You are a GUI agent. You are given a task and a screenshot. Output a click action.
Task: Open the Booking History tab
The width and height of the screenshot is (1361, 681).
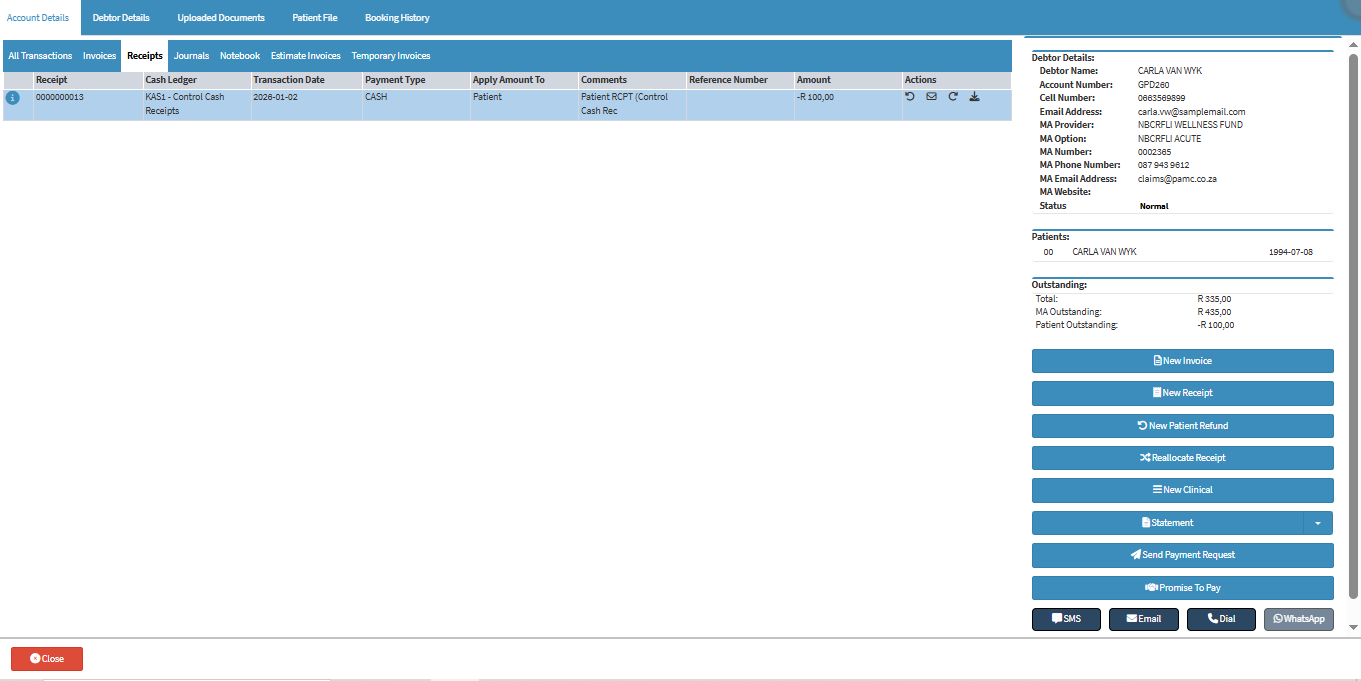pos(397,18)
